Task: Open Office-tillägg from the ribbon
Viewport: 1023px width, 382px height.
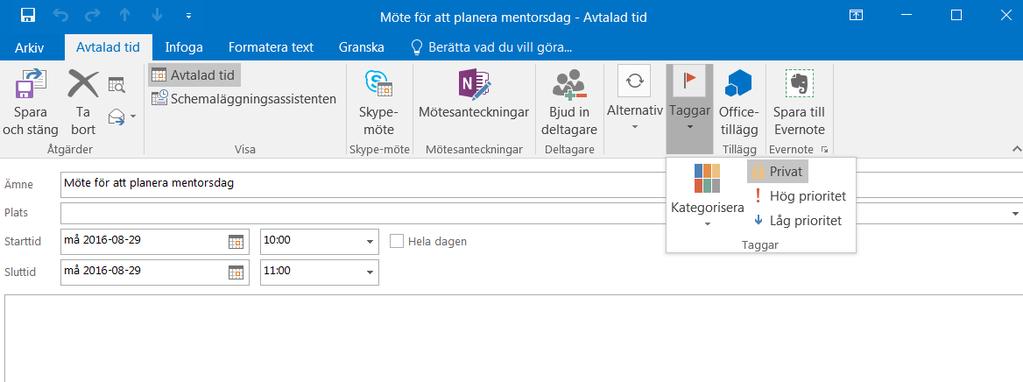Action: click(739, 83)
